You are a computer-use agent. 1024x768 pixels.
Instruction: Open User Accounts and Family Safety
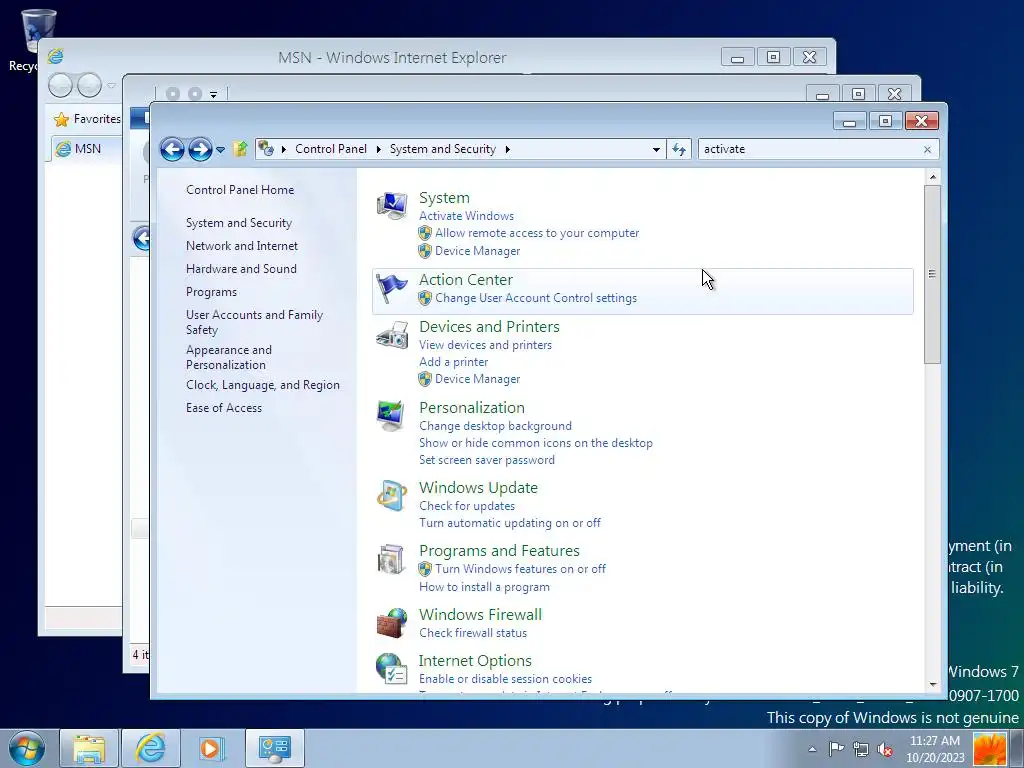(254, 323)
